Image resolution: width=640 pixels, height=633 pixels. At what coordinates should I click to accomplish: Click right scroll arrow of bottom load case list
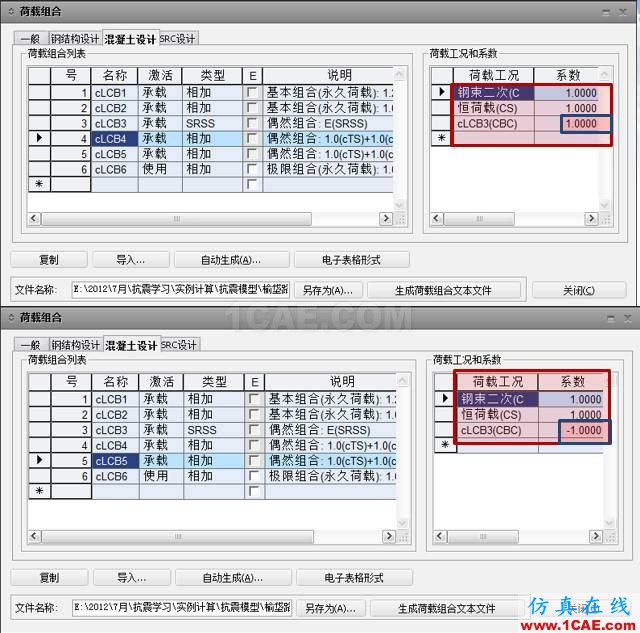[x=596, y=535]
